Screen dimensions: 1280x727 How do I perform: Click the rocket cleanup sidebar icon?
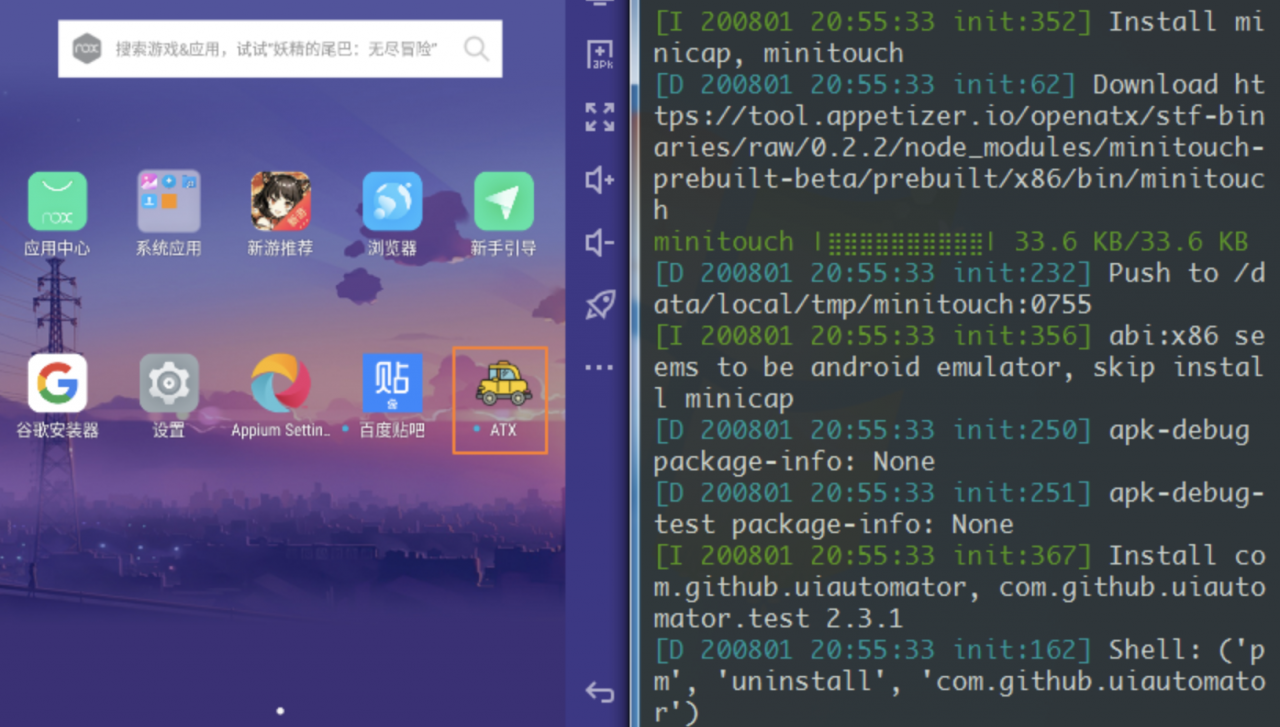[600, 305]
